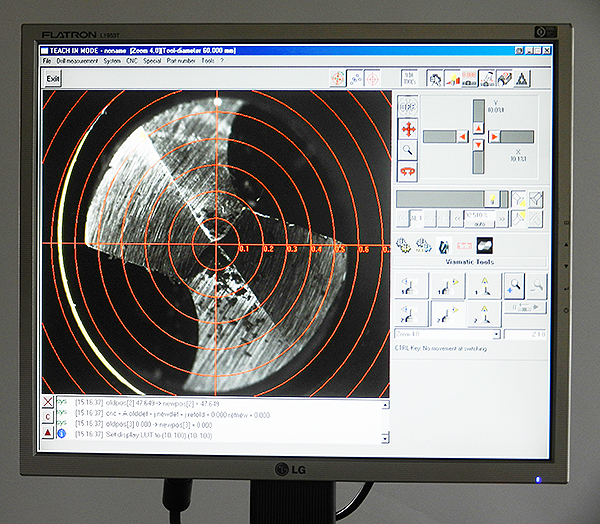Click the red rotate tool icon
The image size is (600, 524).
click(x=408, y=171)
